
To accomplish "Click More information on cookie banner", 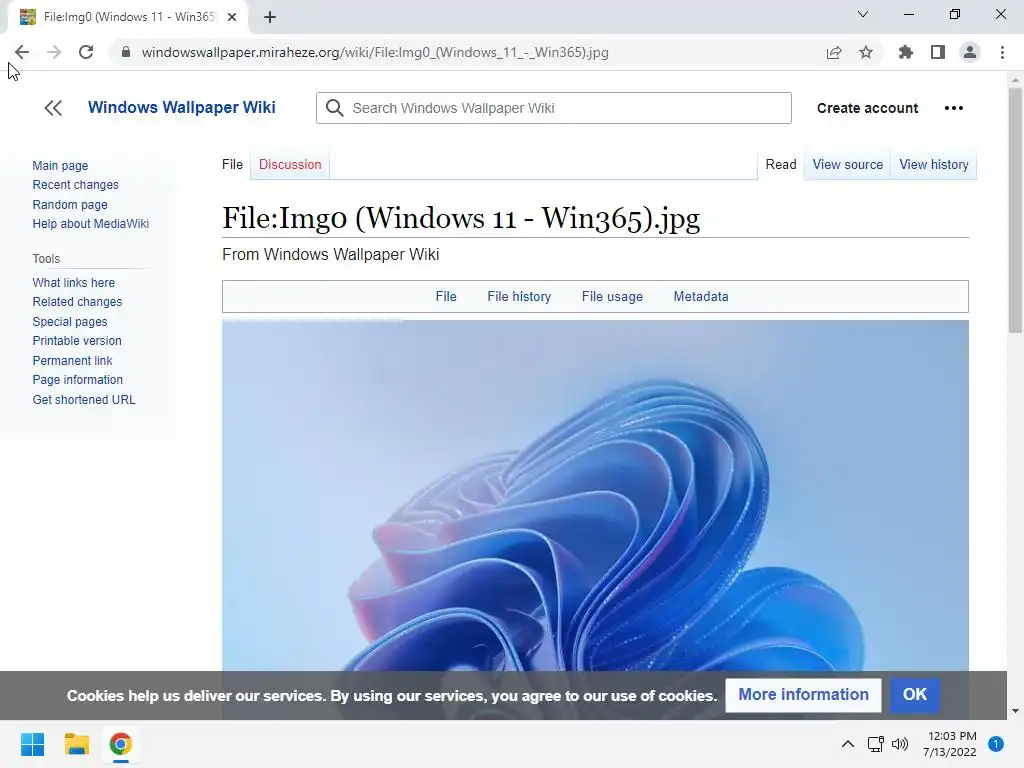I will tap(803, 695).
